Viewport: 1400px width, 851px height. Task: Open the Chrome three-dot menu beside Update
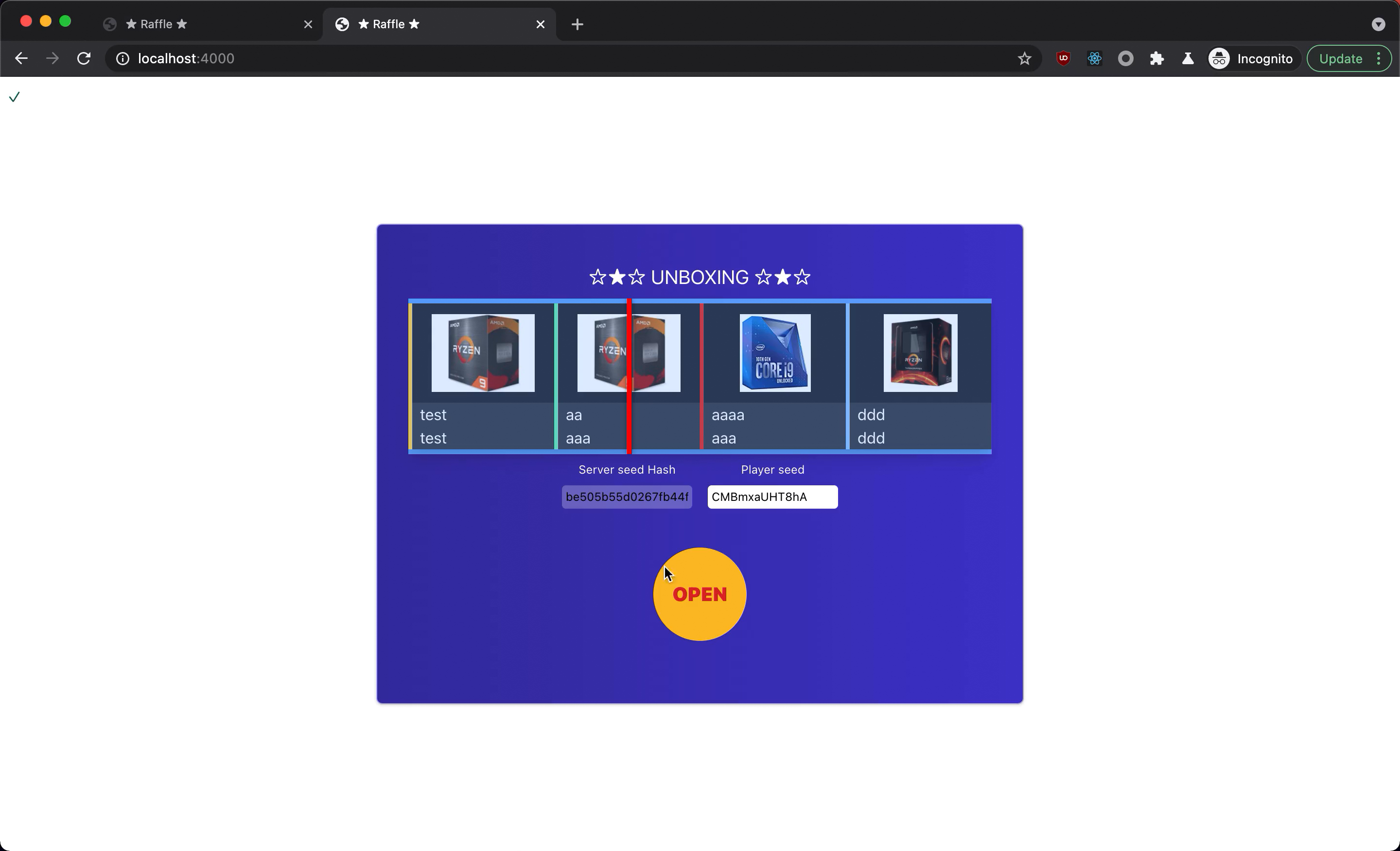(x=1379, y=58)
